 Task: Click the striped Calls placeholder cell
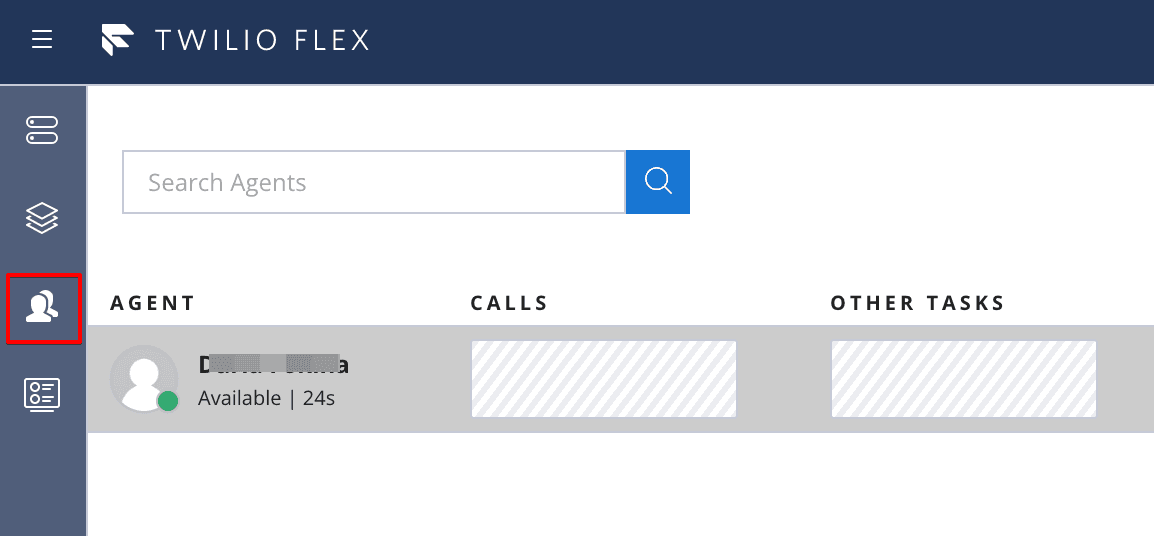point(603,379)
